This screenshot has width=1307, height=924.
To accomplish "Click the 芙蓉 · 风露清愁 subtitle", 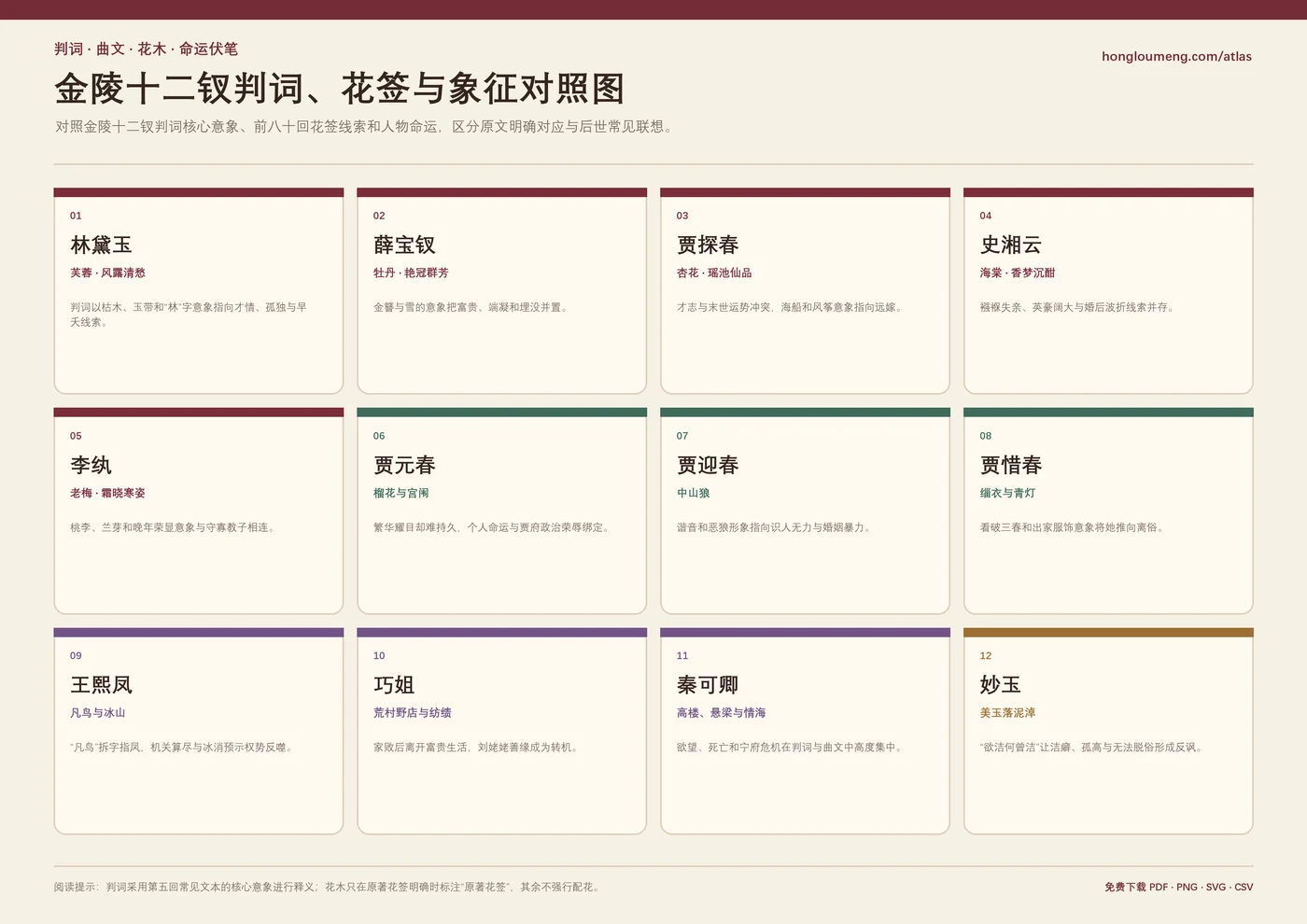I will [x=107, y=273].
